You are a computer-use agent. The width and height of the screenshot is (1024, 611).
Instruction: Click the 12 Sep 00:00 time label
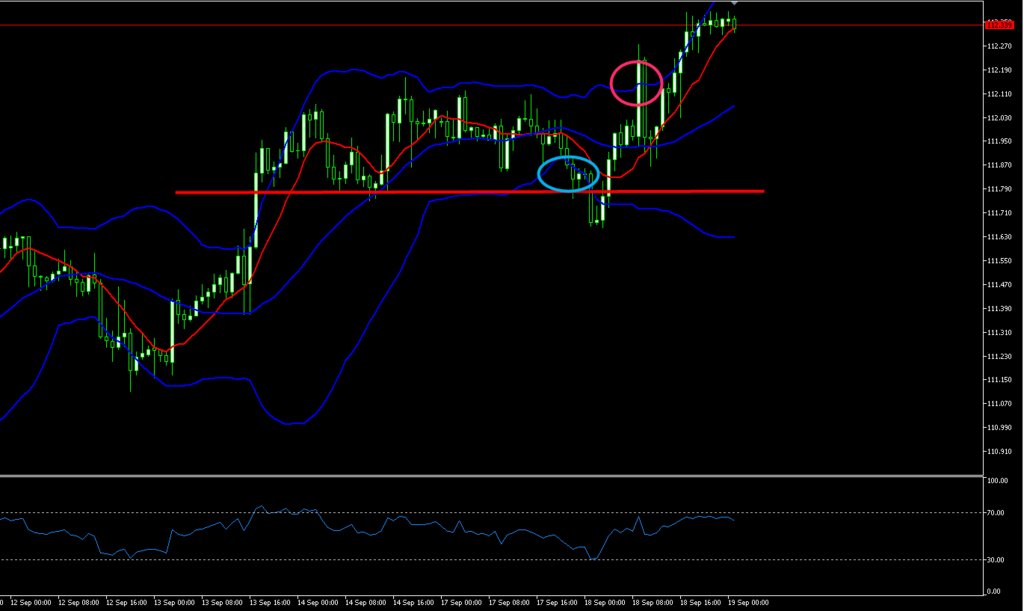(31, 603)
